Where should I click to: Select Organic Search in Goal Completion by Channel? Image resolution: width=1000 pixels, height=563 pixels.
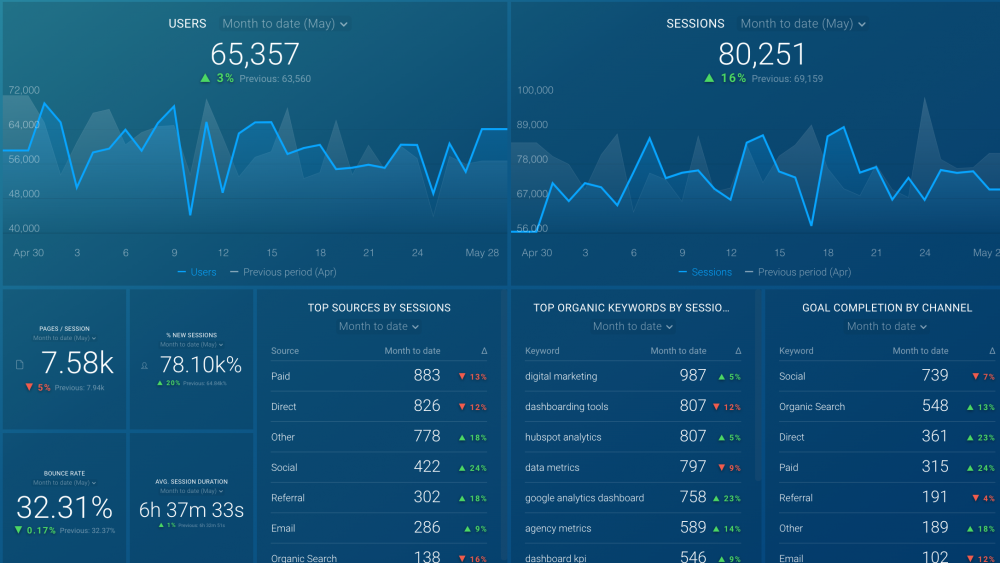[812, 407]
